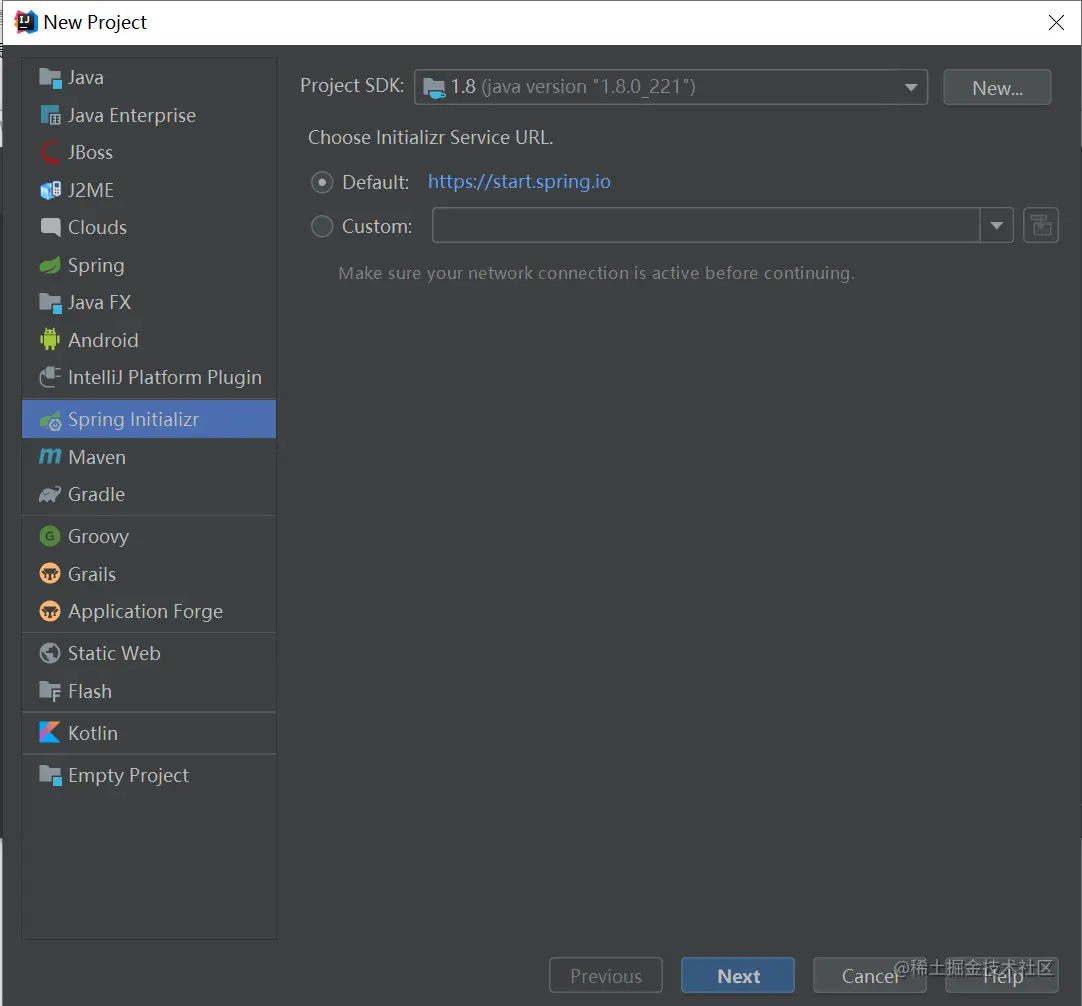Screen dimensions: 1082x1006
Task: Choose Java Enterprise project type
Action: (x=132, y=115)
